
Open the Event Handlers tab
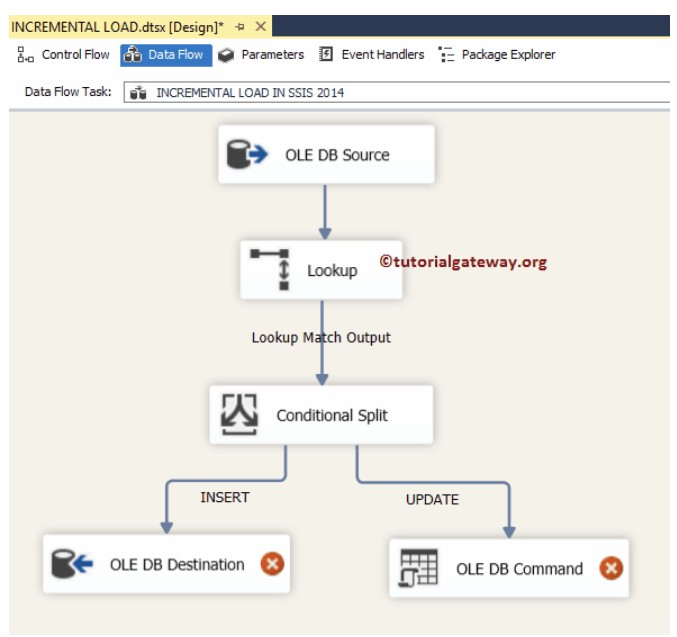point(371,55)
